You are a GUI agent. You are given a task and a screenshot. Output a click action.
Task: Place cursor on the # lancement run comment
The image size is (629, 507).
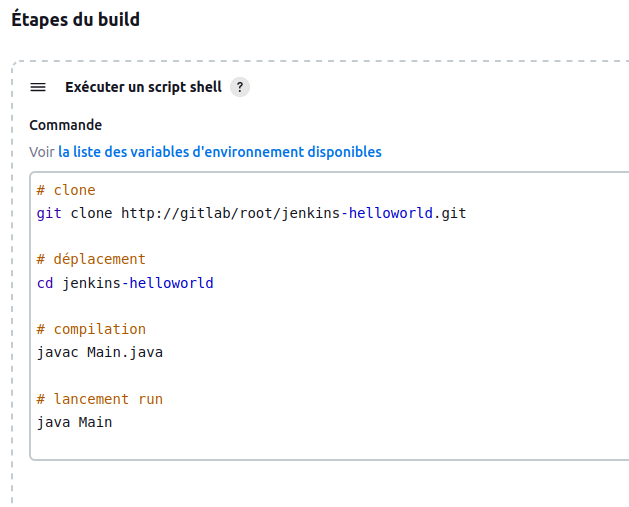tap(99, 399)
